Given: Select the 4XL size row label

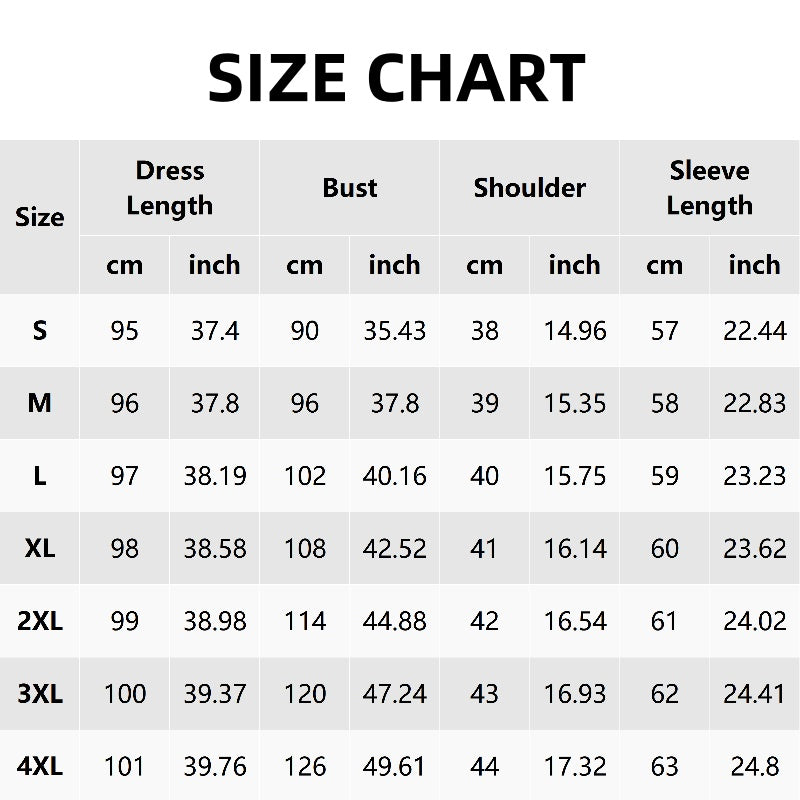Looking at the screenshot, I should tap(40, 767).
